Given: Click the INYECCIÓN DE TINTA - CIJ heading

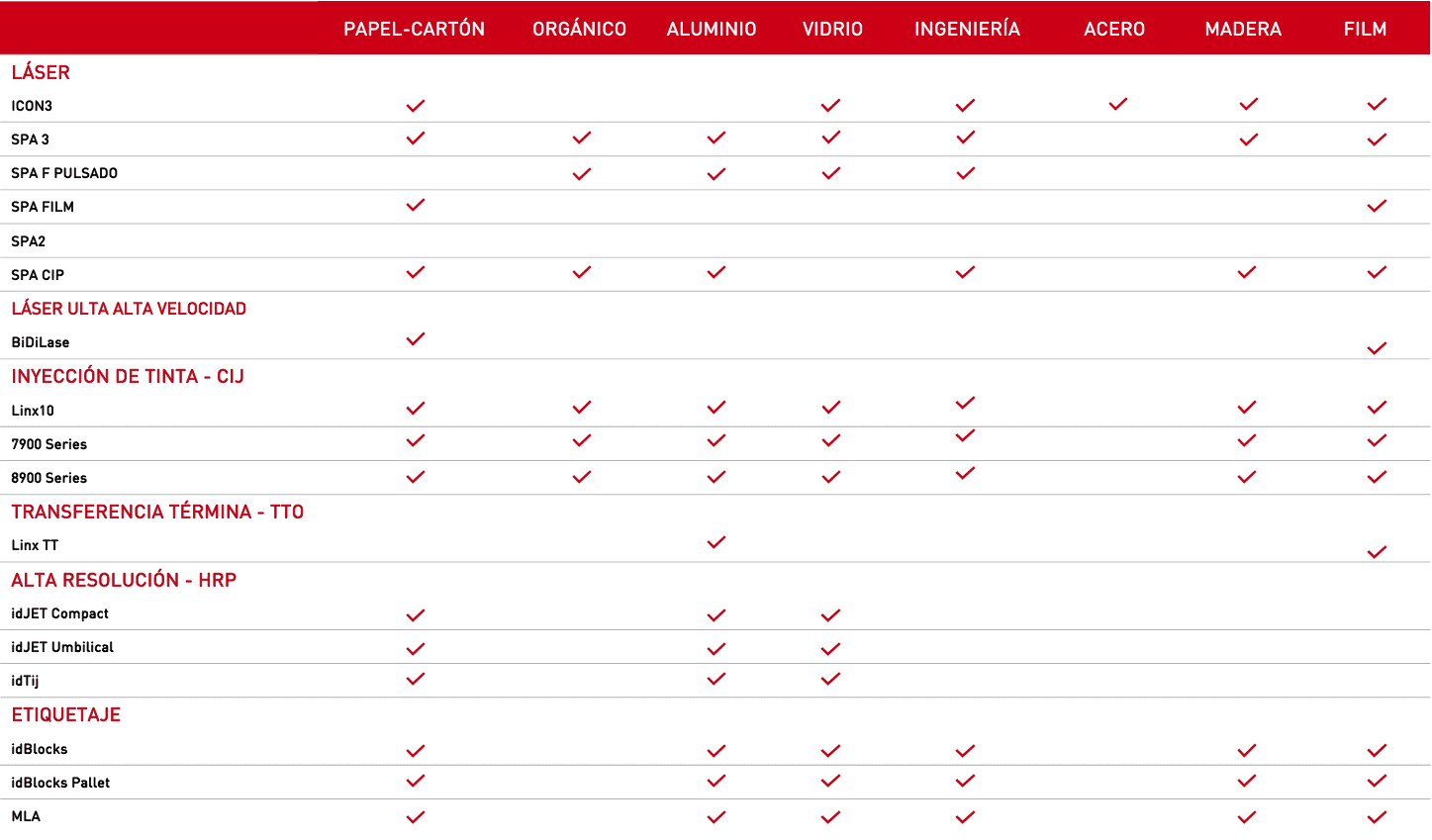Looking at the screenshot, I should click(128, 376).
